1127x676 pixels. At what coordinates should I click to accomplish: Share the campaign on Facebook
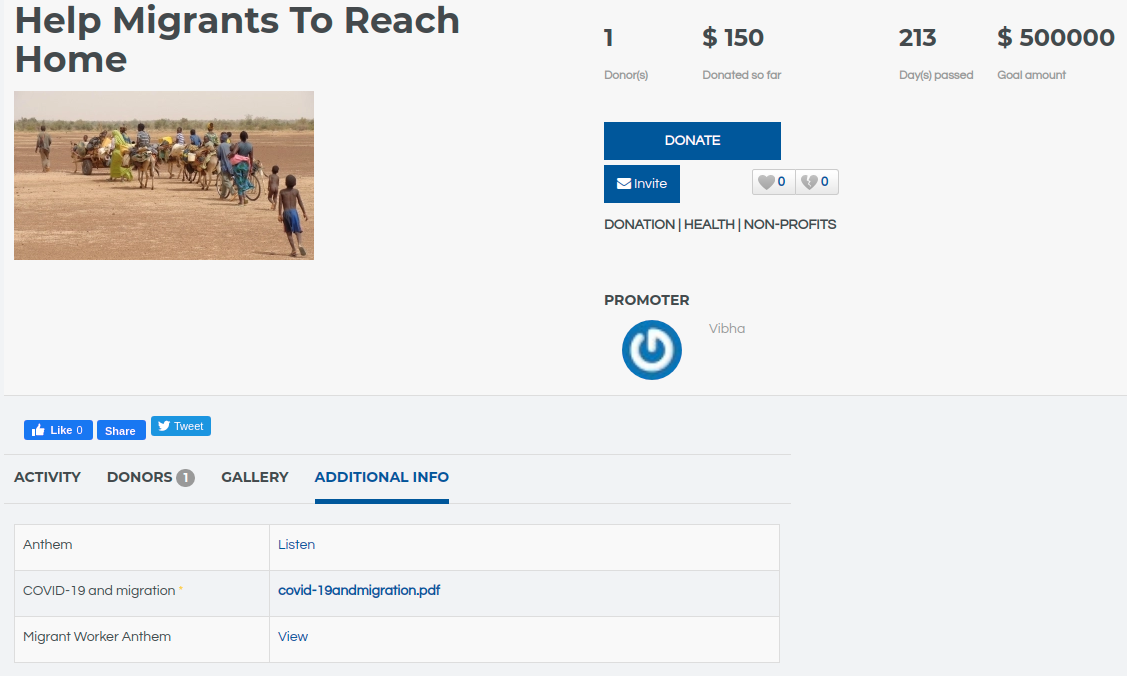point(121,430)
